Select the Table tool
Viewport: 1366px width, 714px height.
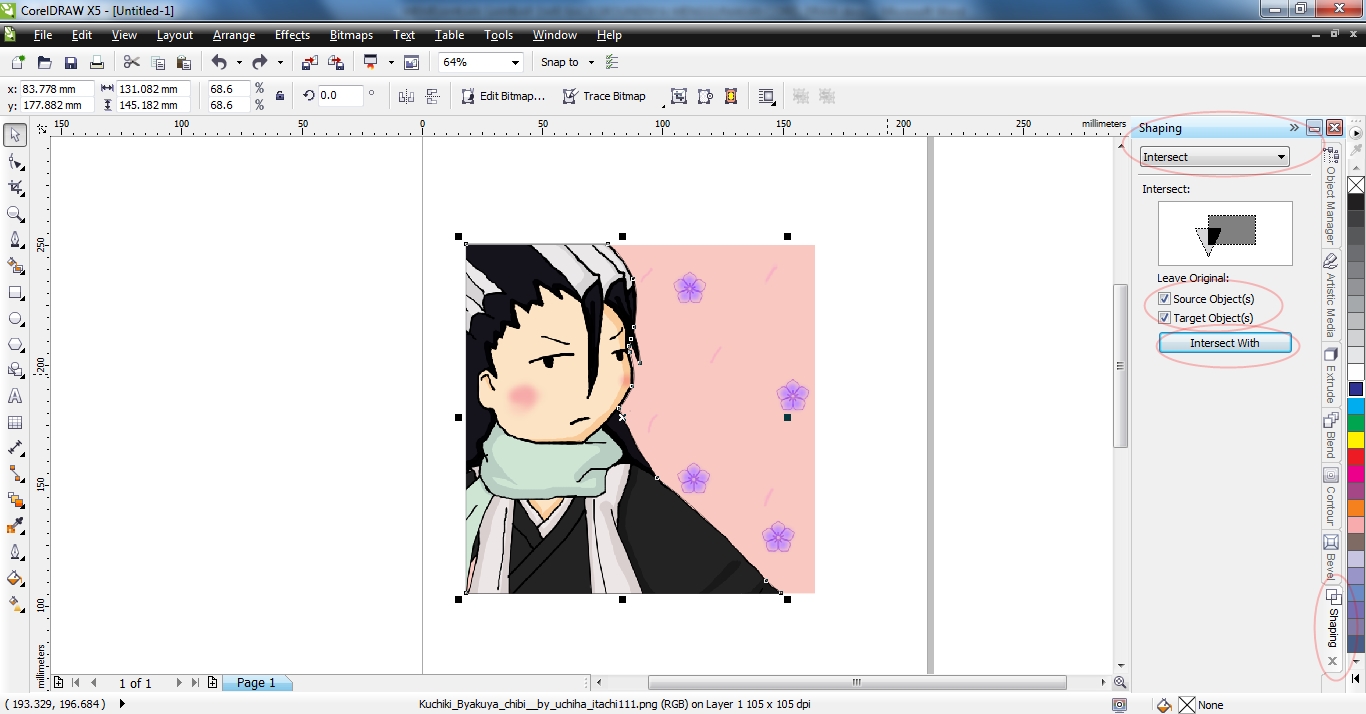pos(15,422)
